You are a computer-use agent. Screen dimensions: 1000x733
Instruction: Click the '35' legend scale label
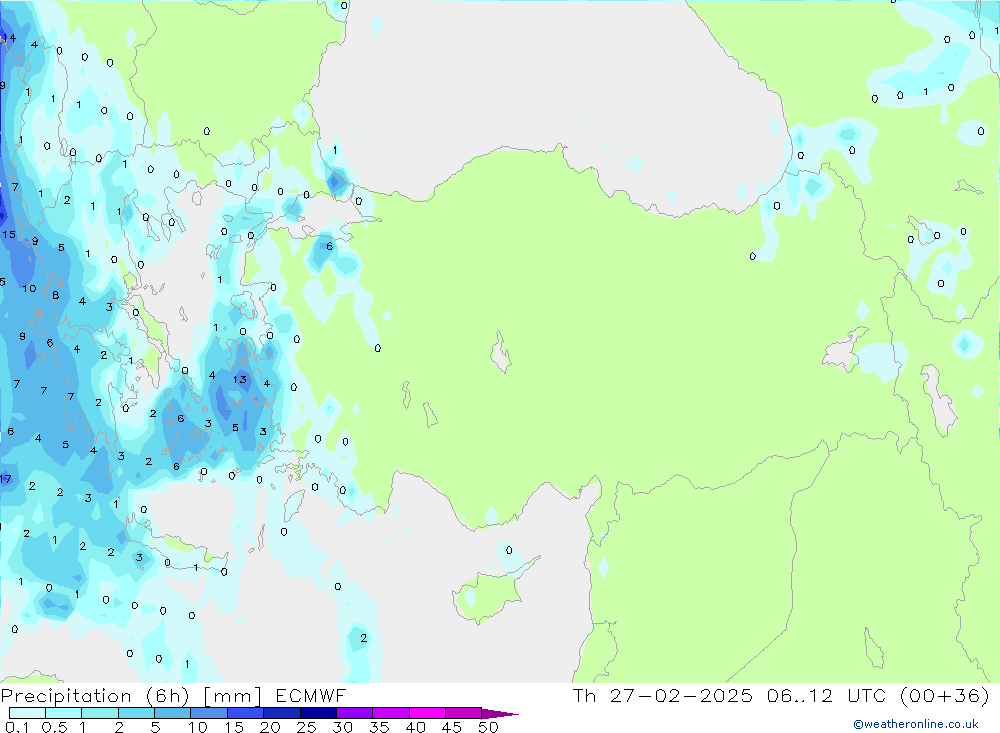pyautogui.click(x=379, y=727)
